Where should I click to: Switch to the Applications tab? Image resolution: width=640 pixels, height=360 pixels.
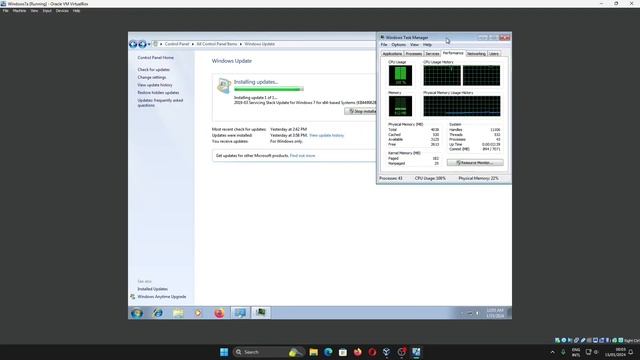click(392, 54)
